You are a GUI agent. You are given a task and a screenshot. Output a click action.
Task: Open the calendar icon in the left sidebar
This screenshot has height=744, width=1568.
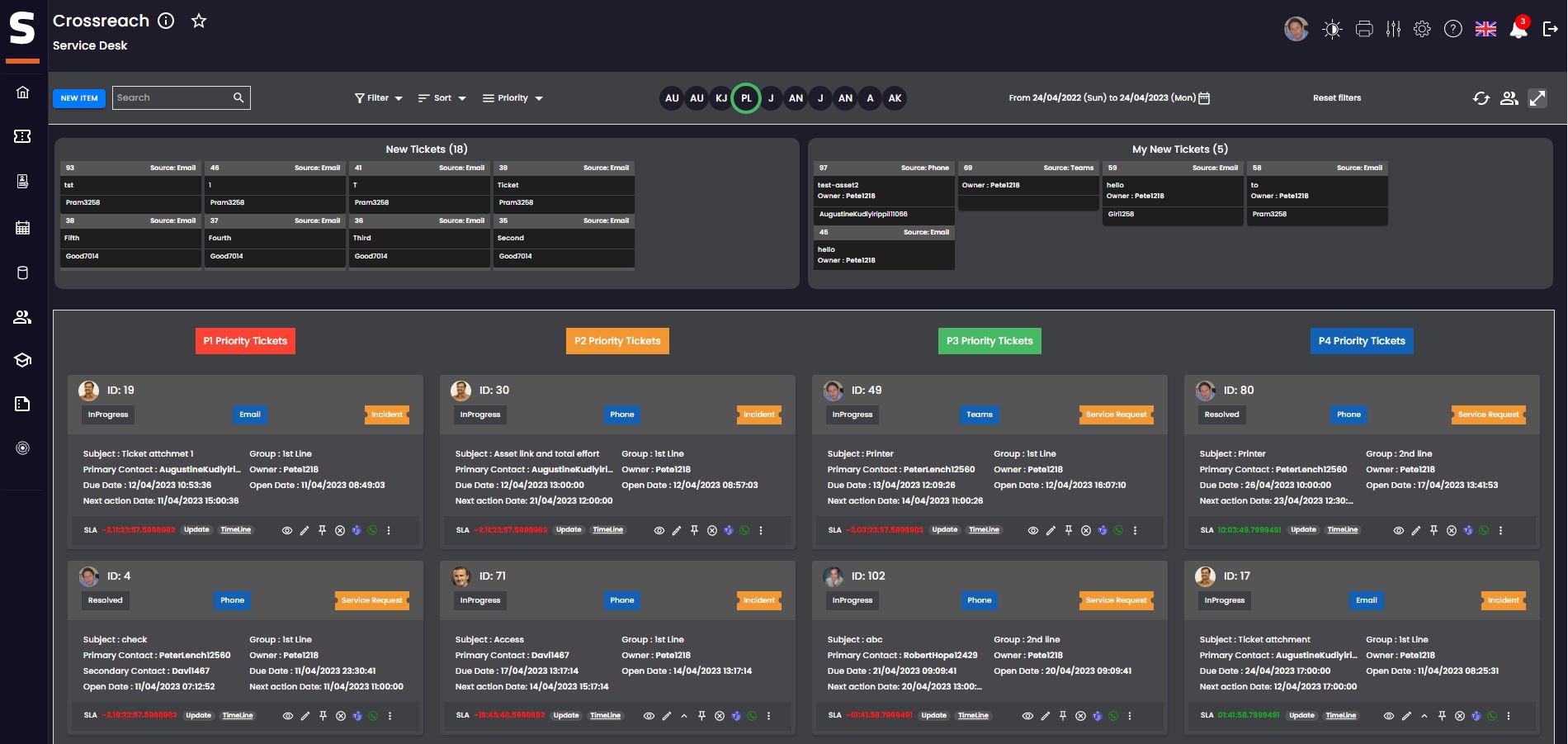(23, 226)
